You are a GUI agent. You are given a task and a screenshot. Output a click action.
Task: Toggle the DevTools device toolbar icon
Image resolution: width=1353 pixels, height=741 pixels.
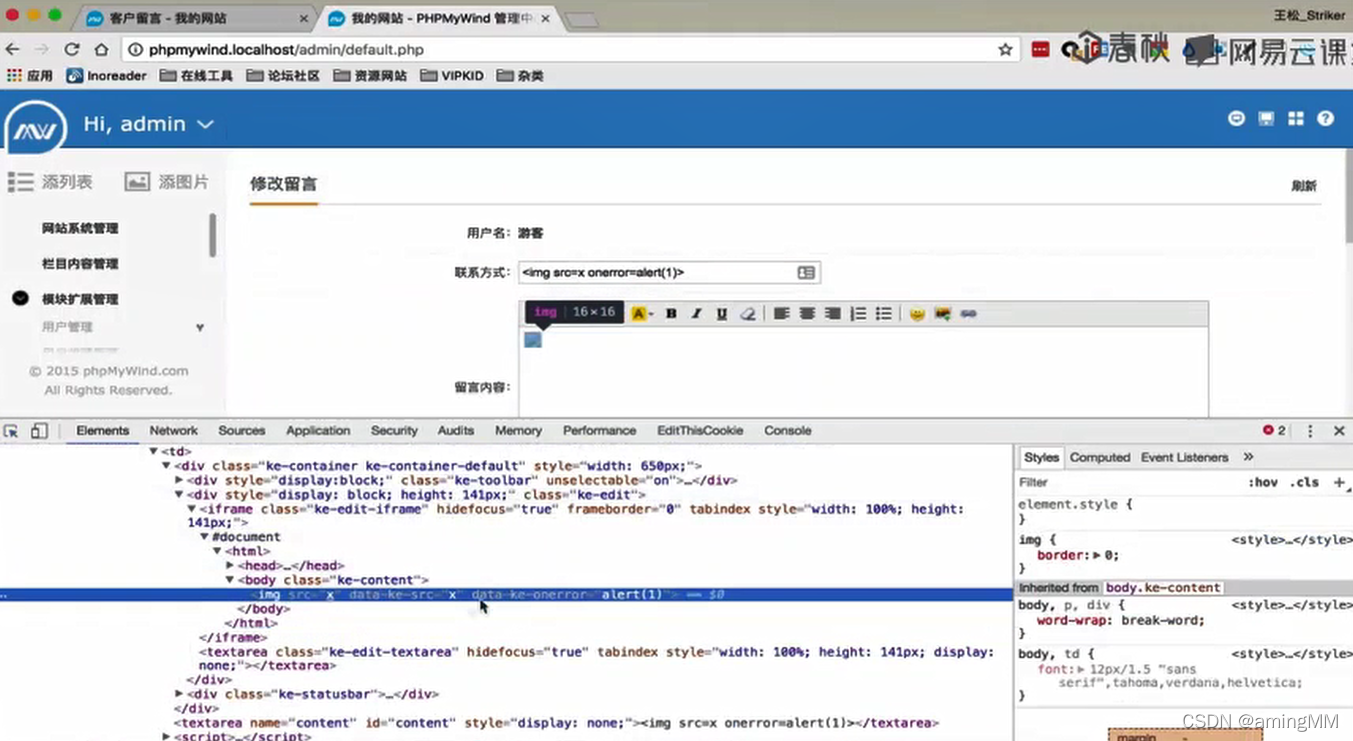pyautogui.click(x=39, y=431)
